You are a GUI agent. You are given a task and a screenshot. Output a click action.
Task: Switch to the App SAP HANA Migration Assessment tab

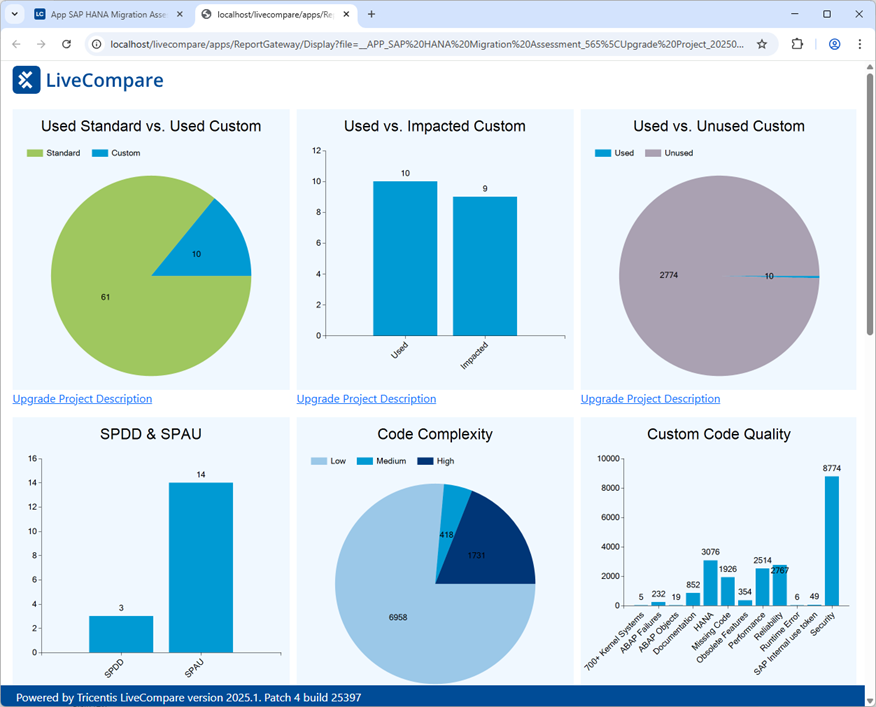click(100, 14)
